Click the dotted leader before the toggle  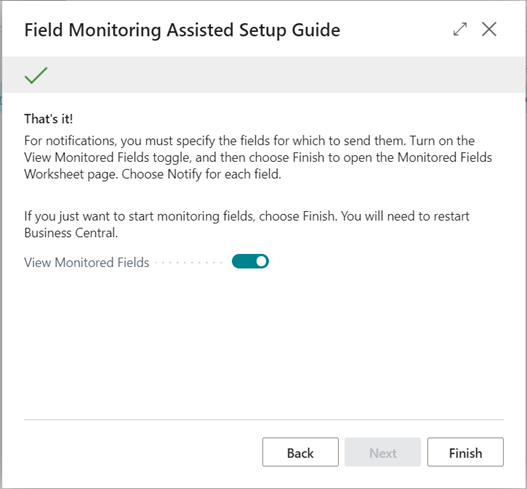(x=189, y=262)
